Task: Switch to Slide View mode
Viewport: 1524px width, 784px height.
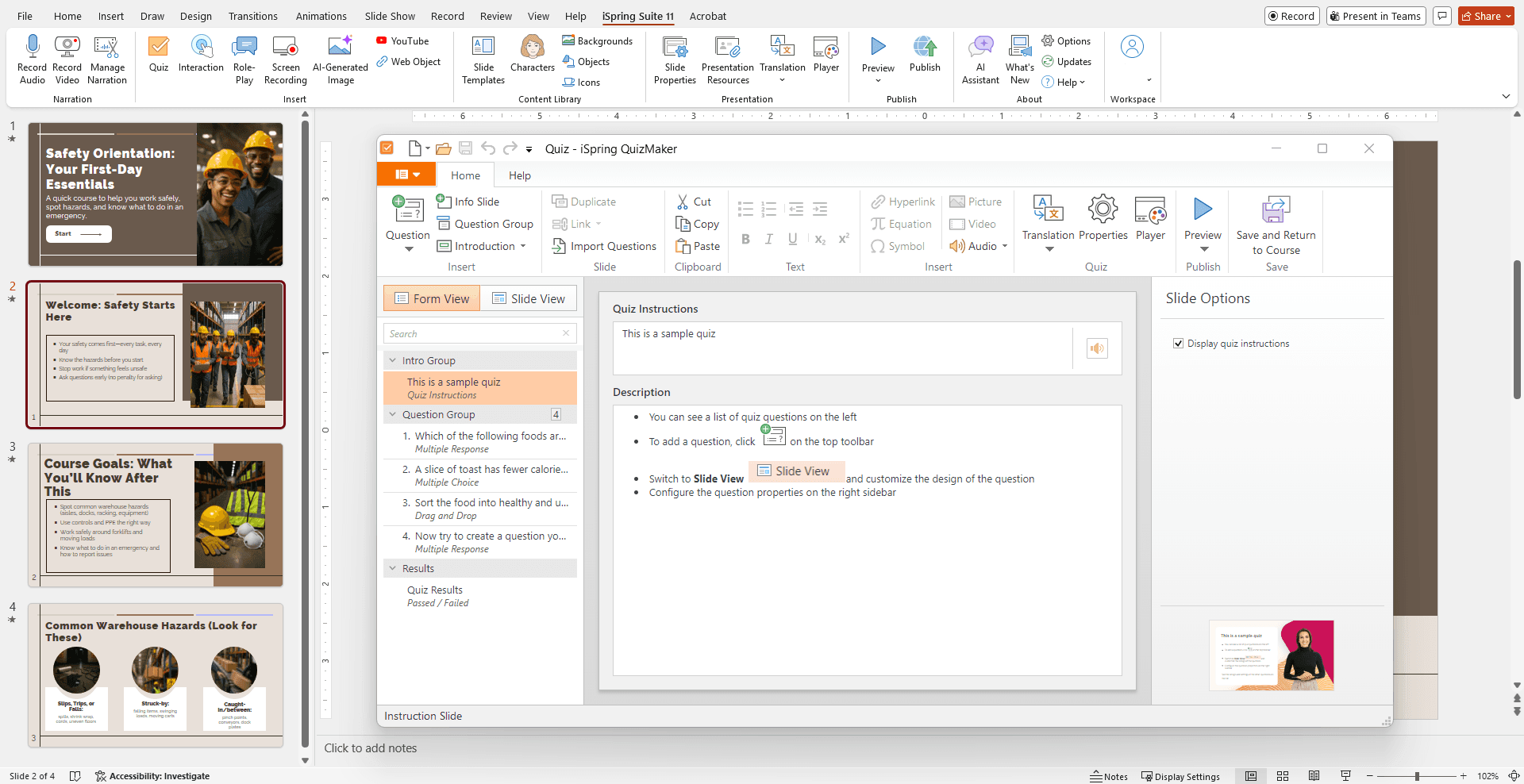Action: coord(529,298)
